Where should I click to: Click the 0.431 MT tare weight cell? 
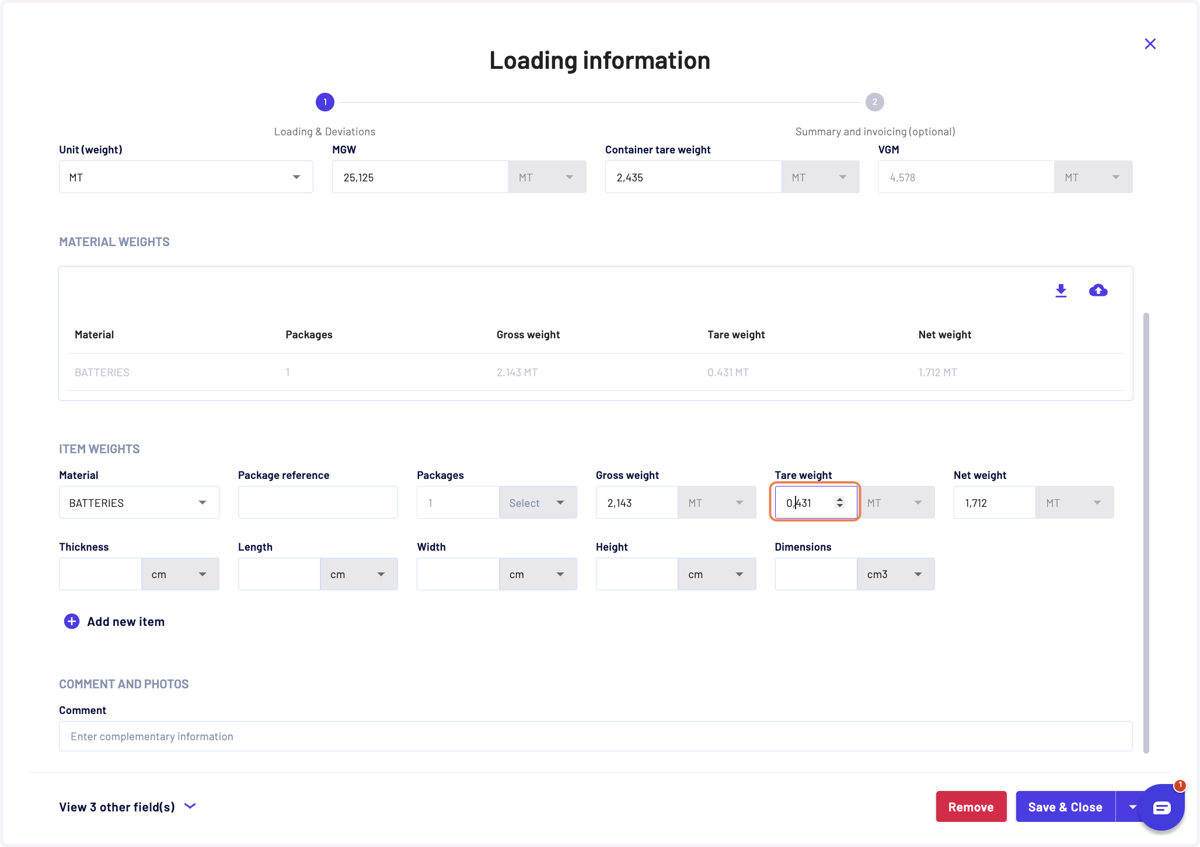click(728, 372)
